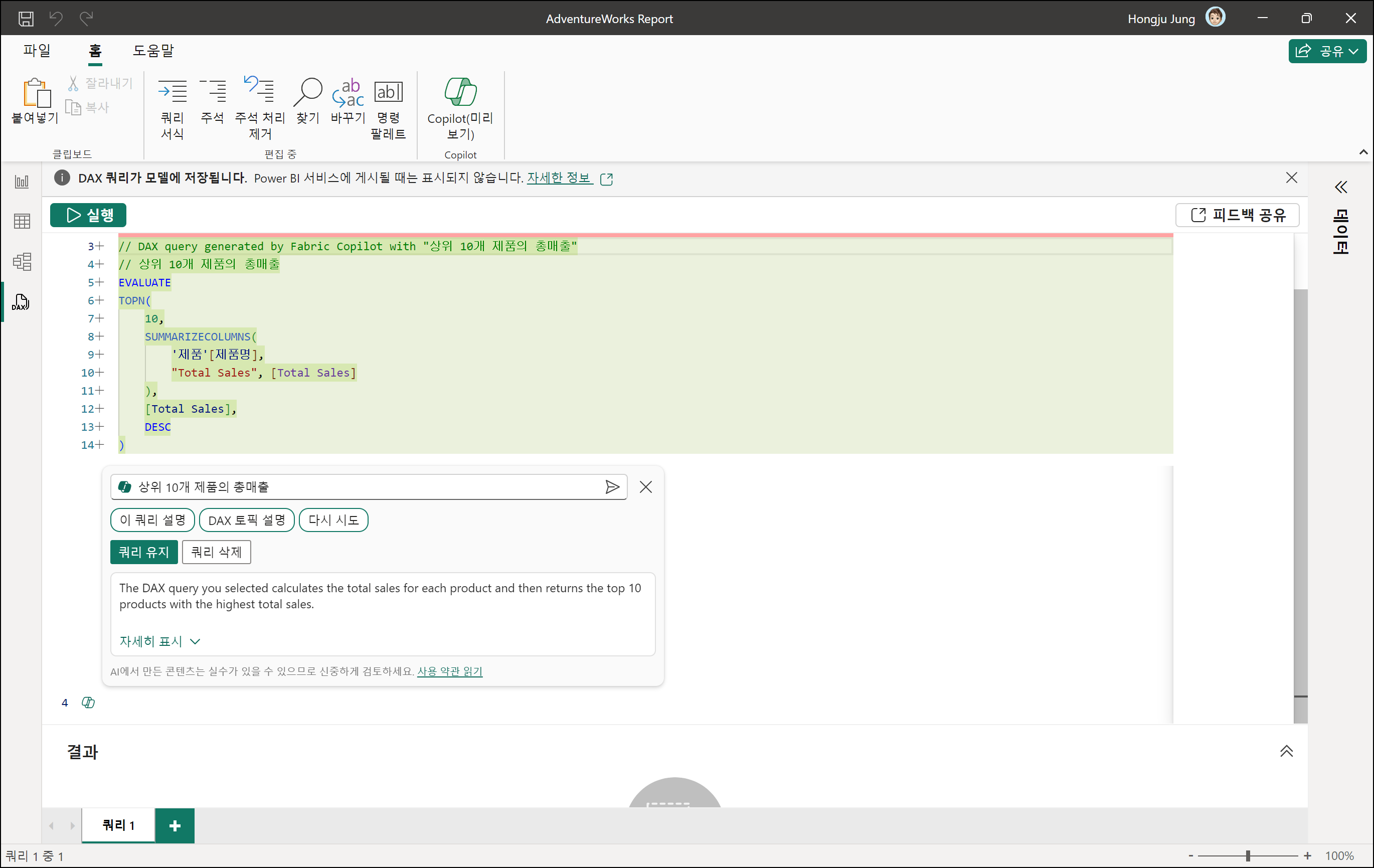Click the Copilot prompt text field
The image size is (1374, 868).
(365, 487)
